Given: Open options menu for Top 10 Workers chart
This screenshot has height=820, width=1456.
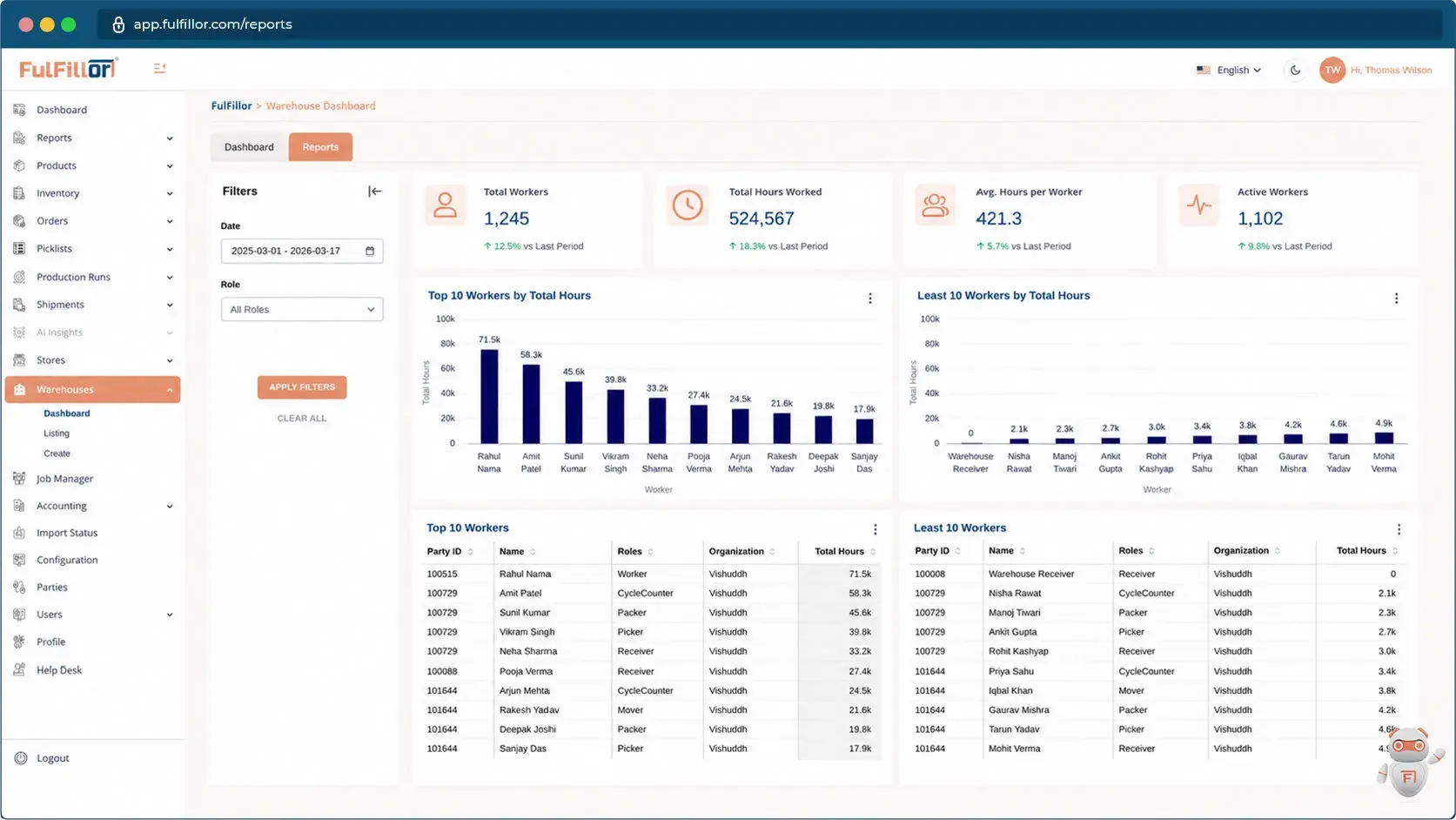Looking at the screenshot, I should pyautogui.click(x=869, y=299).
